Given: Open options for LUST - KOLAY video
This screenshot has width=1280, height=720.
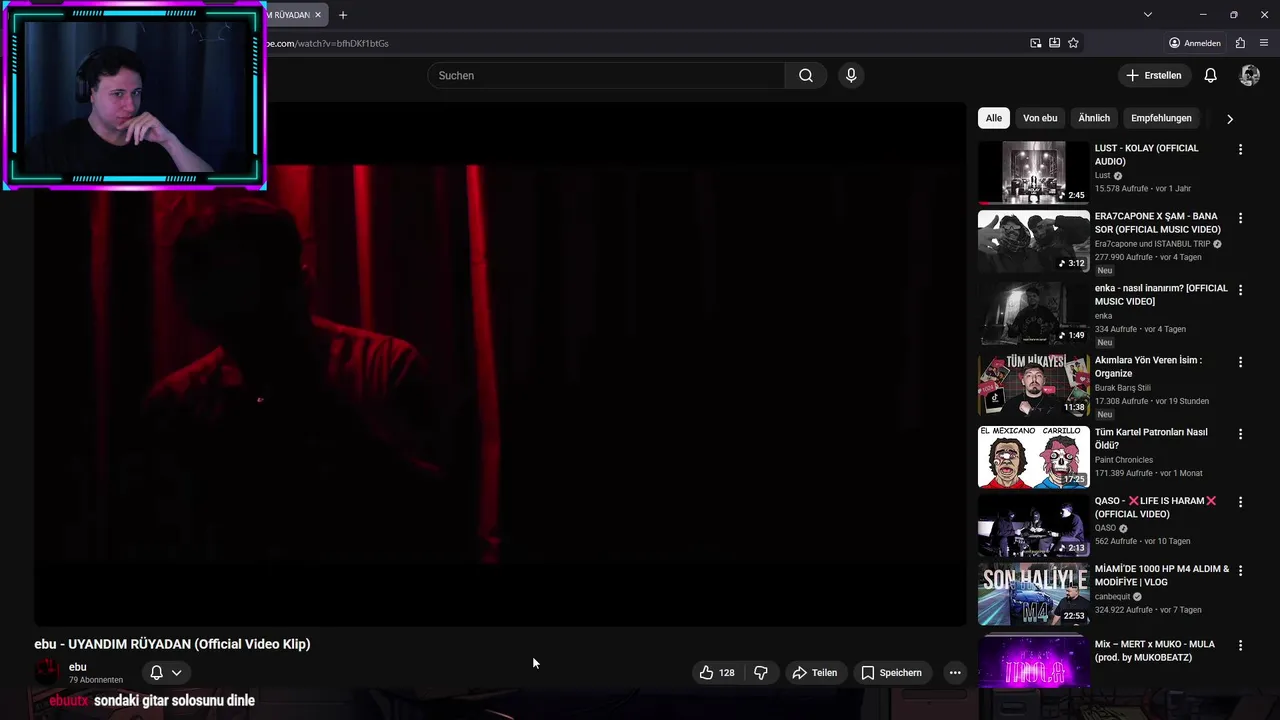Looking at the screenshot, I should (1240, 149).
